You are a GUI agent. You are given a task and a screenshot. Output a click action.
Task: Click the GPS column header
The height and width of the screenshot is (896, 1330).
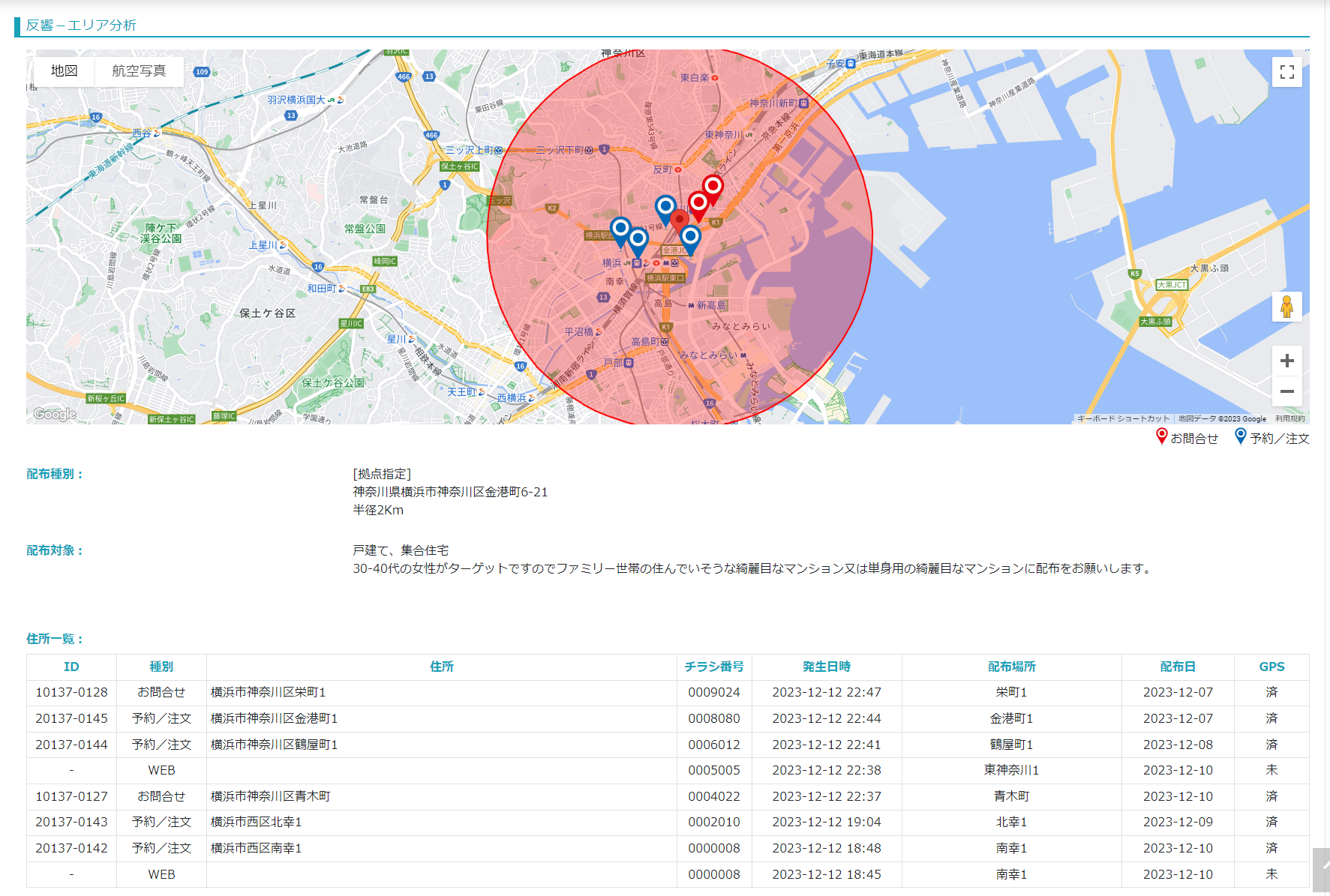(1271, 667)
